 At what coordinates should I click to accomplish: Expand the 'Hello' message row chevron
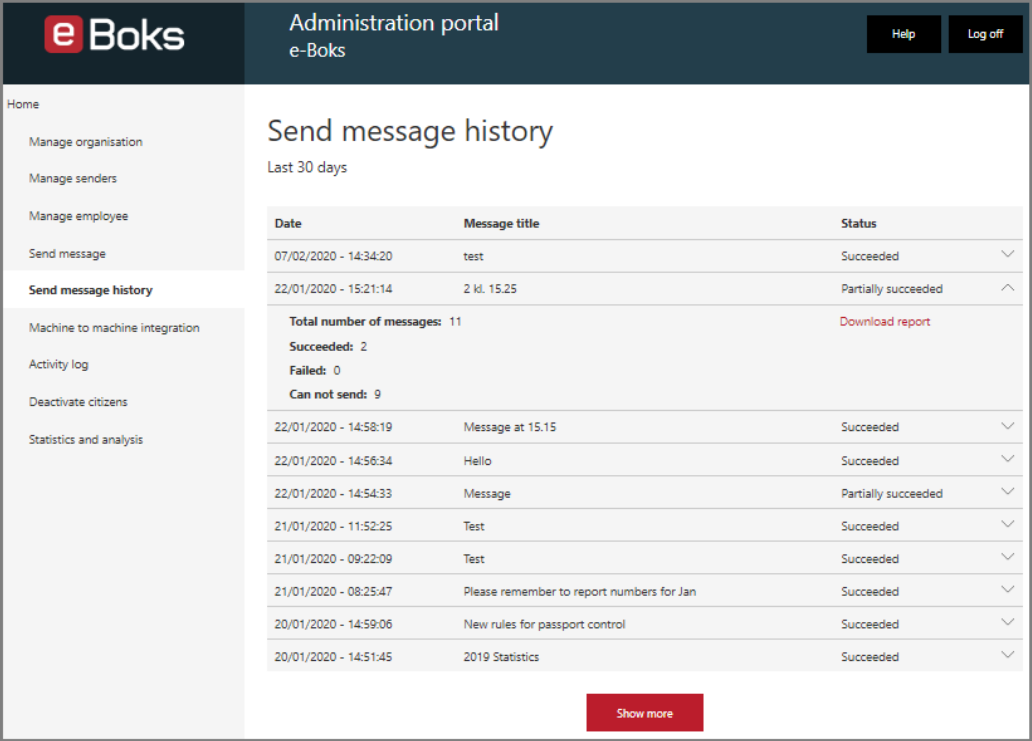click(1007, 459)
